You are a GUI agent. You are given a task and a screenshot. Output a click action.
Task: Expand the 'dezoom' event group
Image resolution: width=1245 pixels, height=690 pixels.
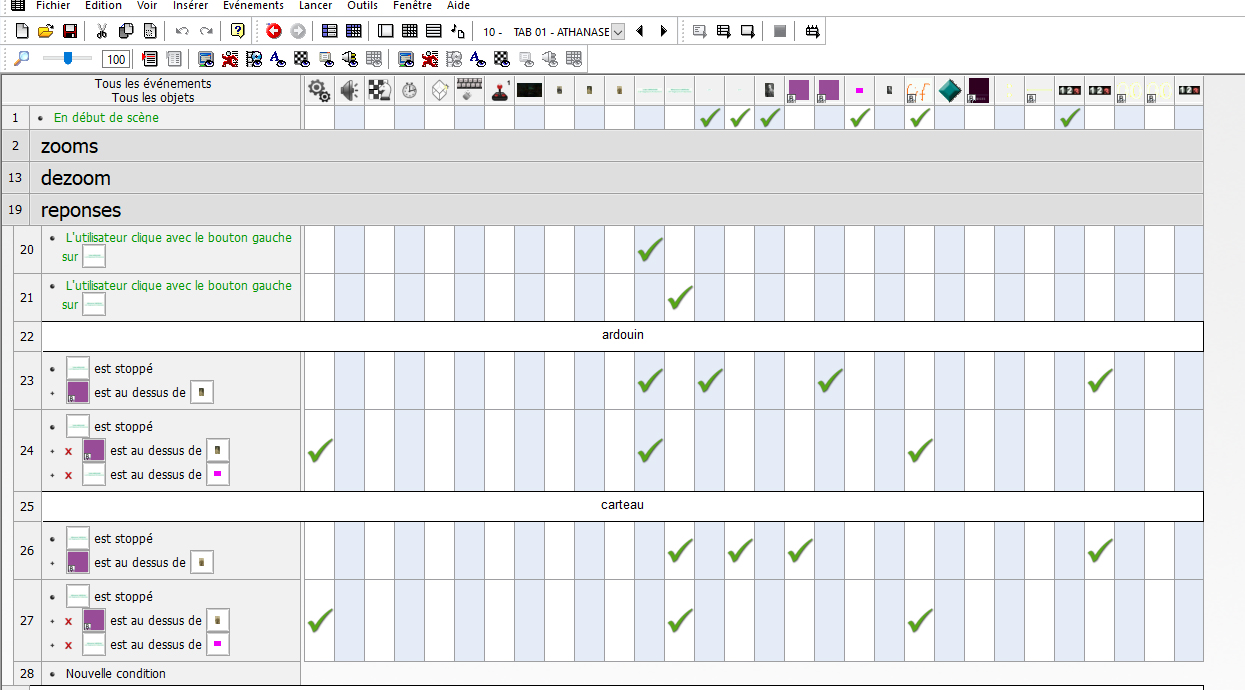click(x=75, y=178)
